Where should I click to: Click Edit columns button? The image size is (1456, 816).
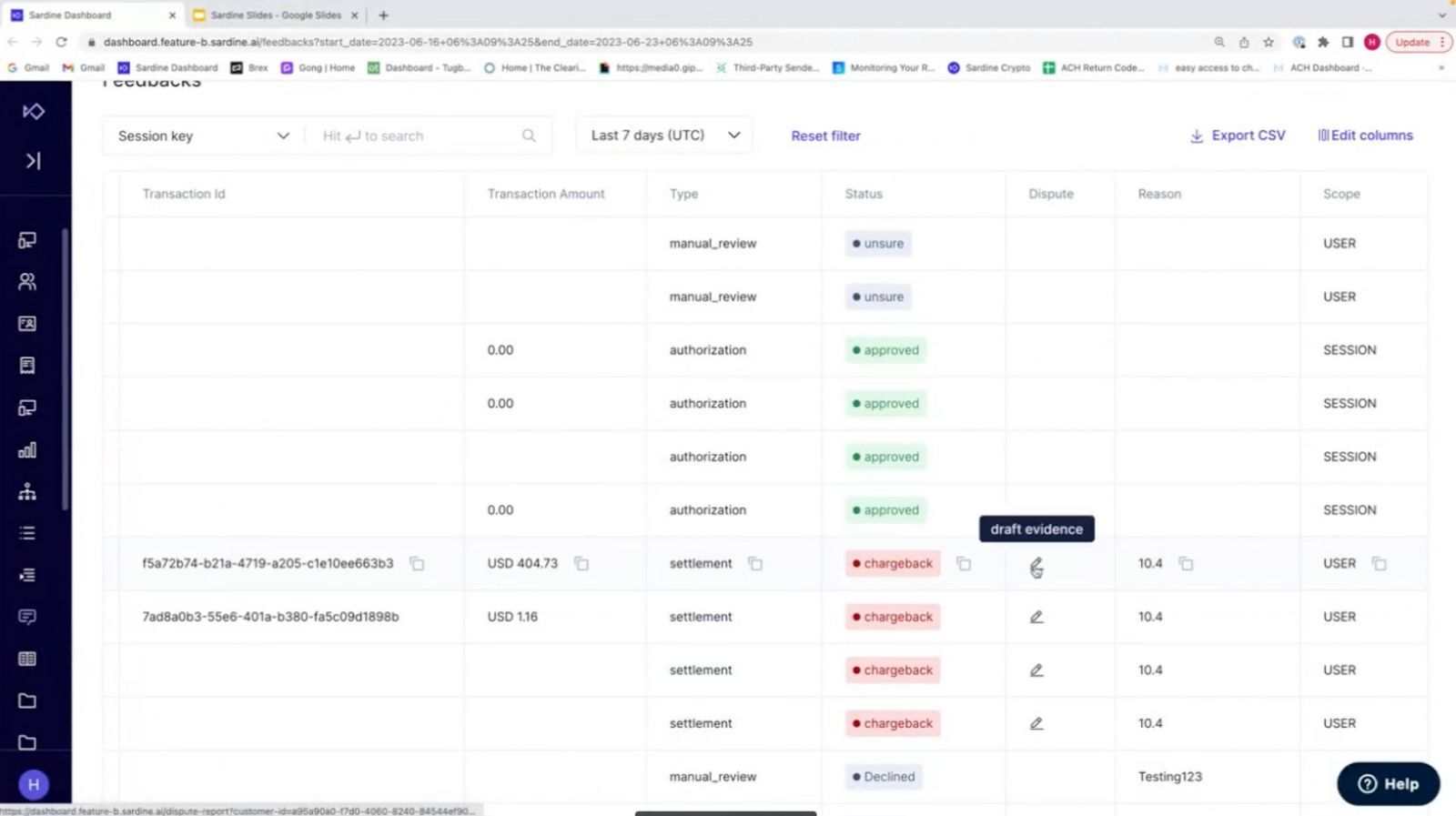pyautogui.click(x=1365, y=136)
